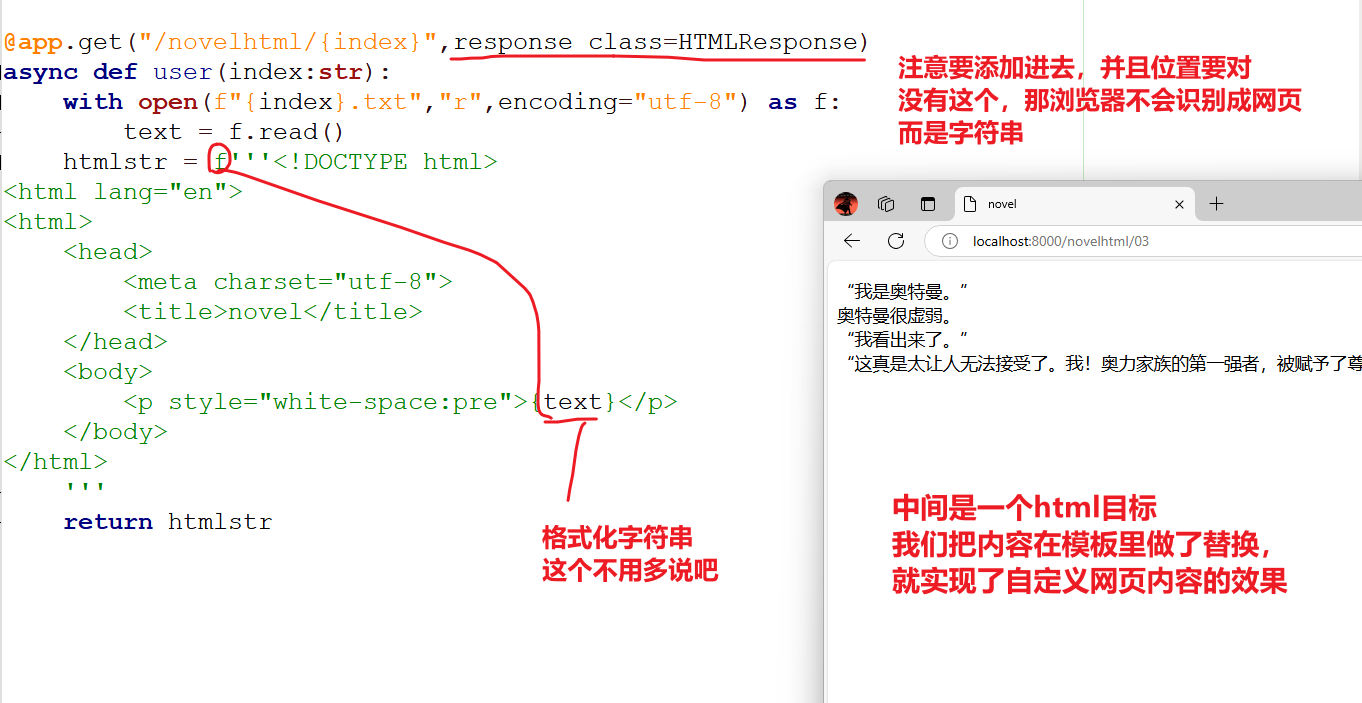The image size is (1362, 703).
Task: Click the <html lang="en"> line
Action: coord(123,192)
